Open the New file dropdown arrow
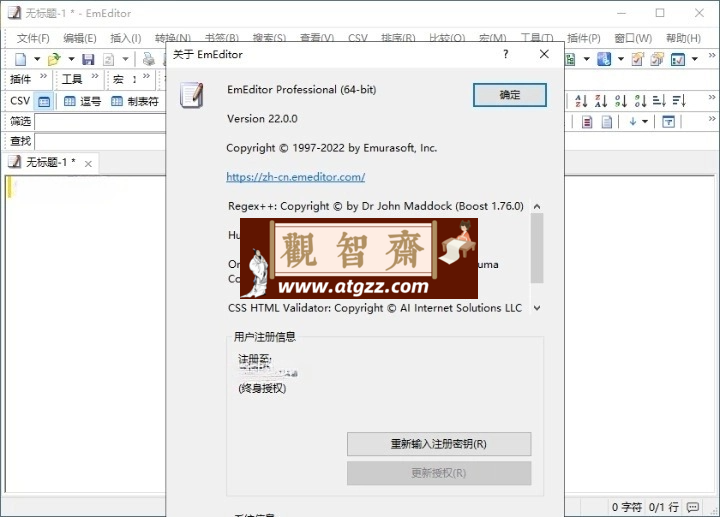Viewport: 720px width, 517px height. pyautogui.click(x=37, y=59)
